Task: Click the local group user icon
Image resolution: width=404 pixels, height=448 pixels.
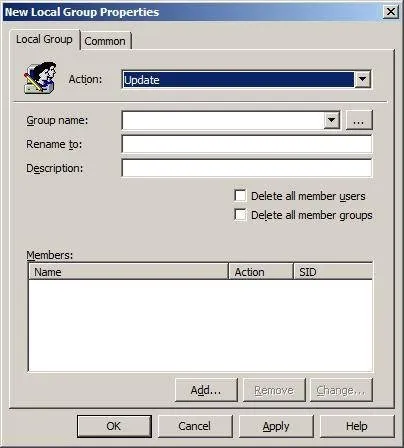Action: coord(40,77)
